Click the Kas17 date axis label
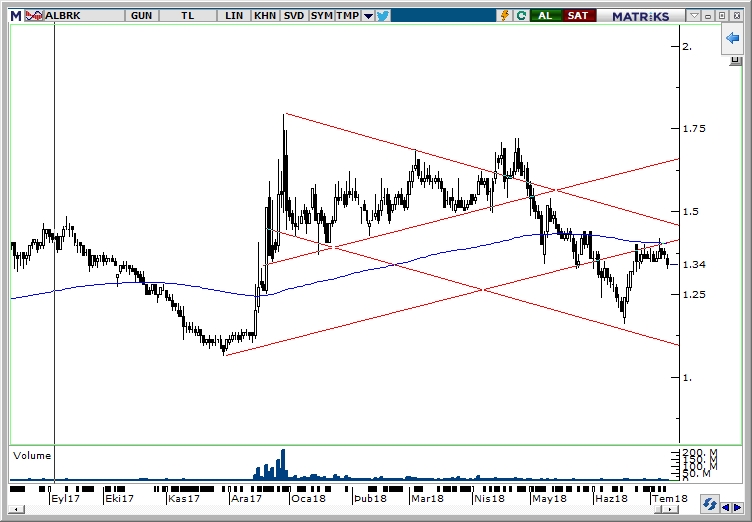This screenshot has width=752, height=522. [184, 498]
